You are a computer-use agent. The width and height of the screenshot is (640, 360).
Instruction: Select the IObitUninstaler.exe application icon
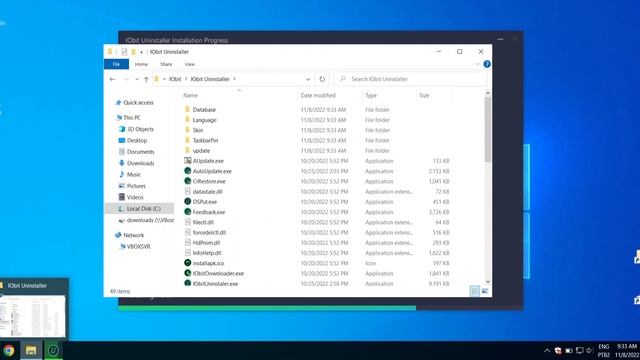click(x=187, y=283)
